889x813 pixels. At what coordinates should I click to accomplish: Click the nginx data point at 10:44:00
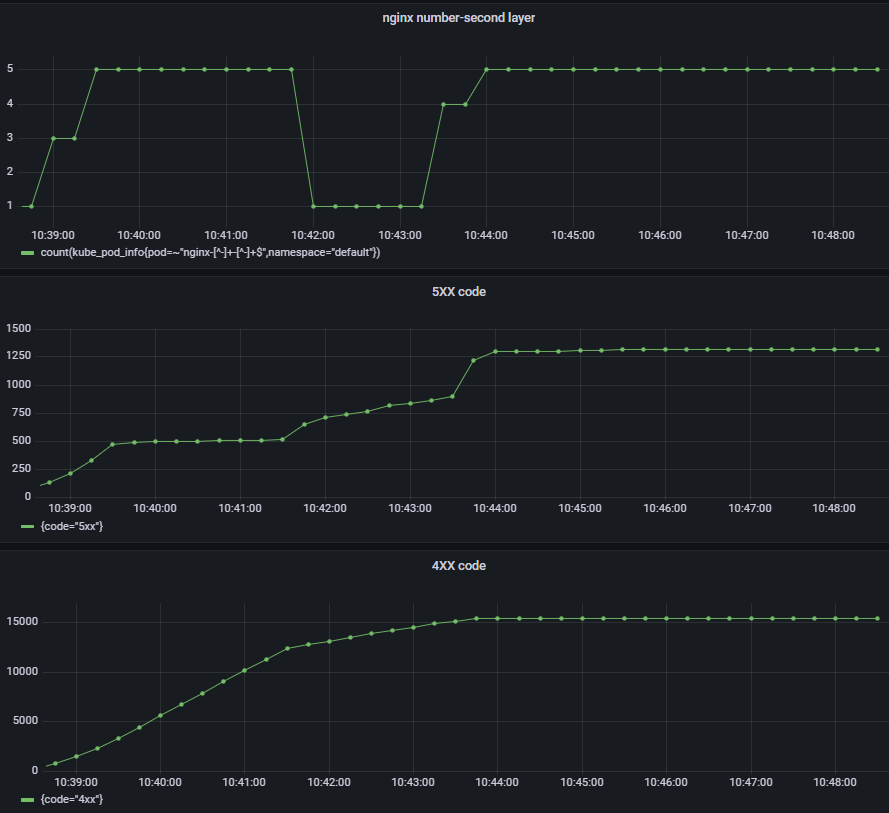click(486, 70)
